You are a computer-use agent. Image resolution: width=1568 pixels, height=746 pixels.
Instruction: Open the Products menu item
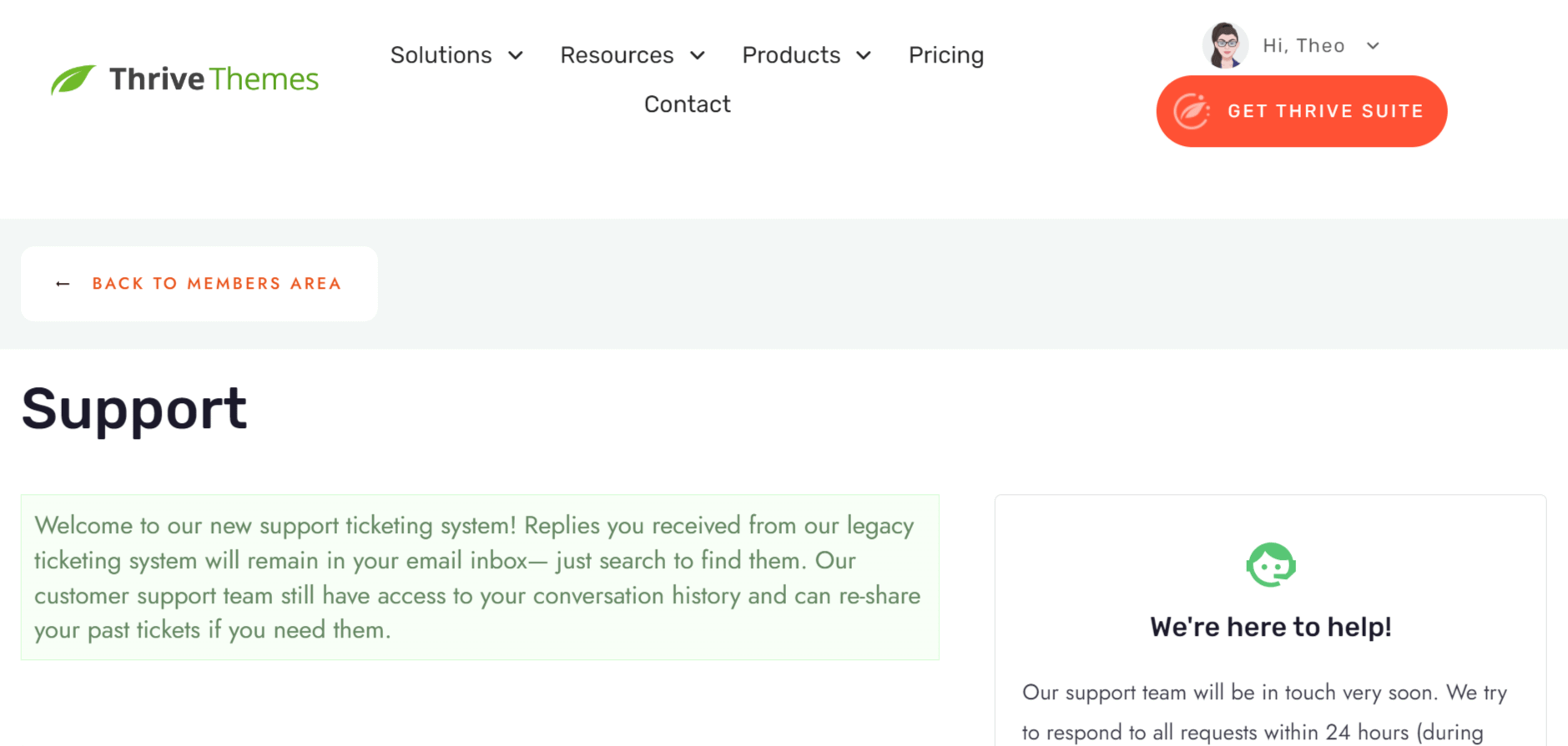[791, 55]
